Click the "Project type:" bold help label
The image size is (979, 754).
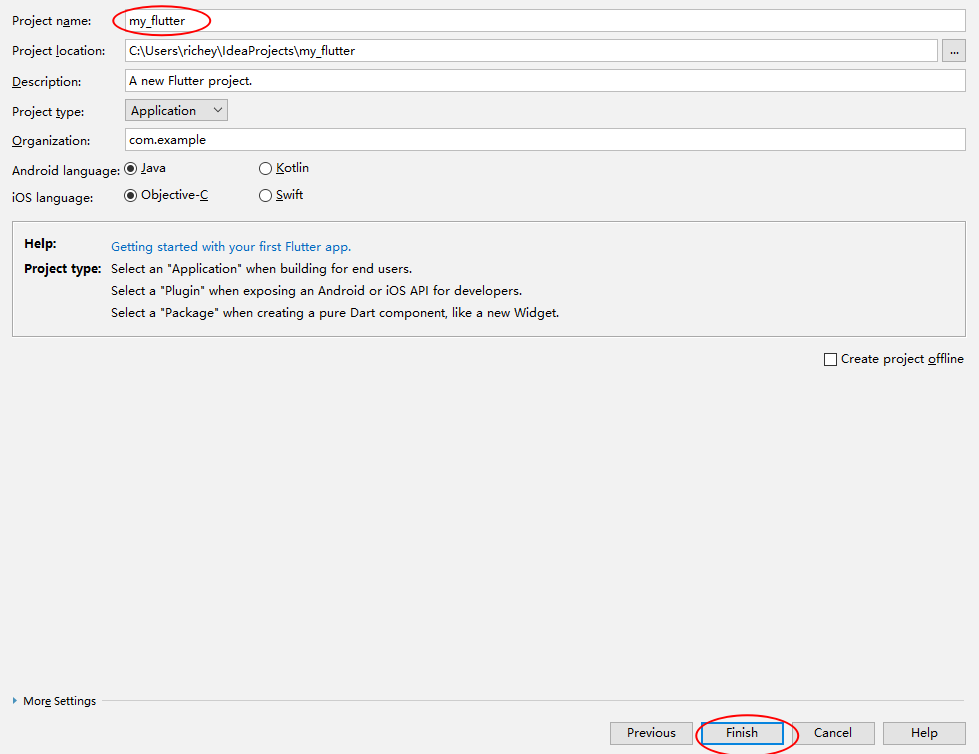(62, 268)
